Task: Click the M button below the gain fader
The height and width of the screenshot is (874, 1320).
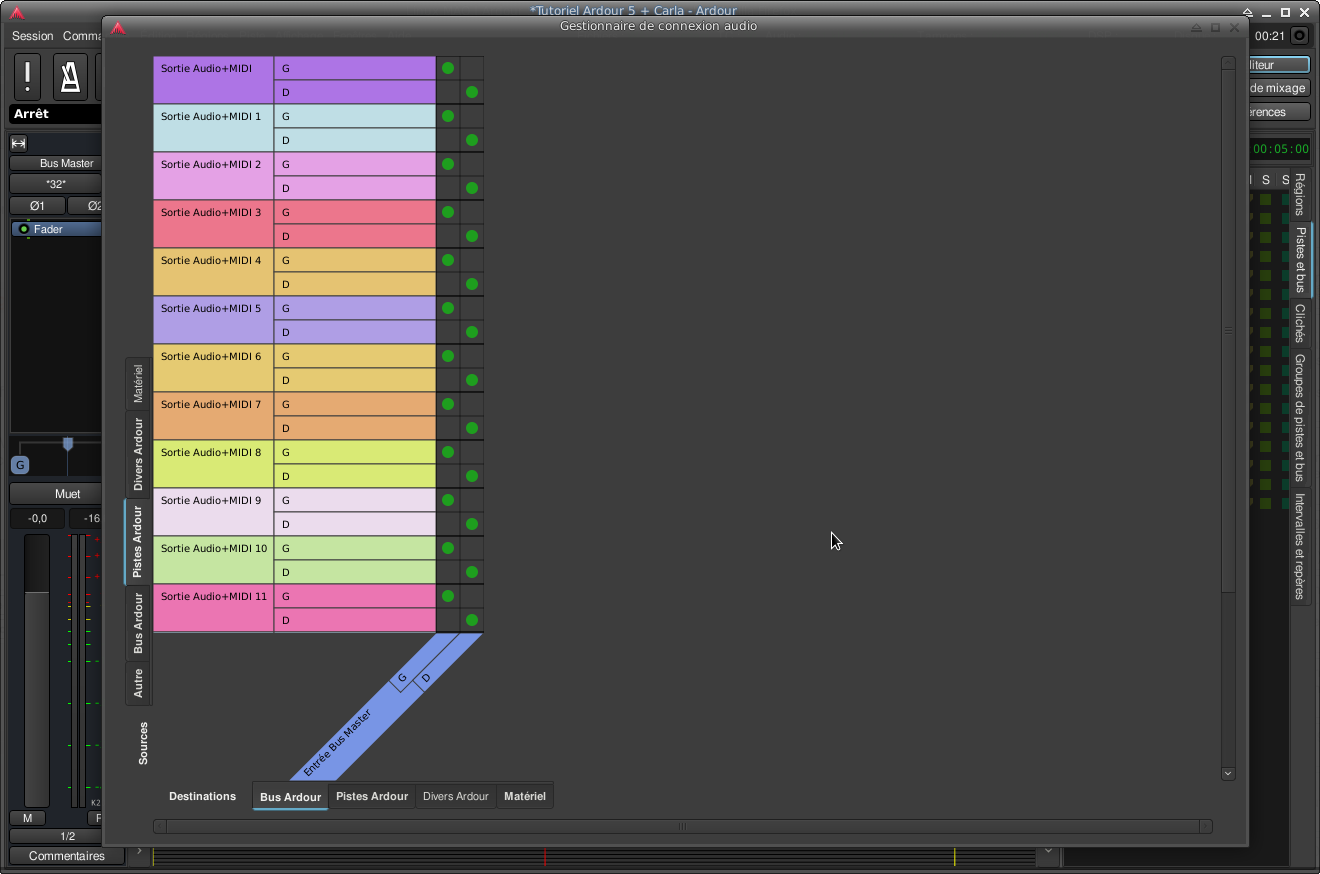Action: [x=27, y=818]
